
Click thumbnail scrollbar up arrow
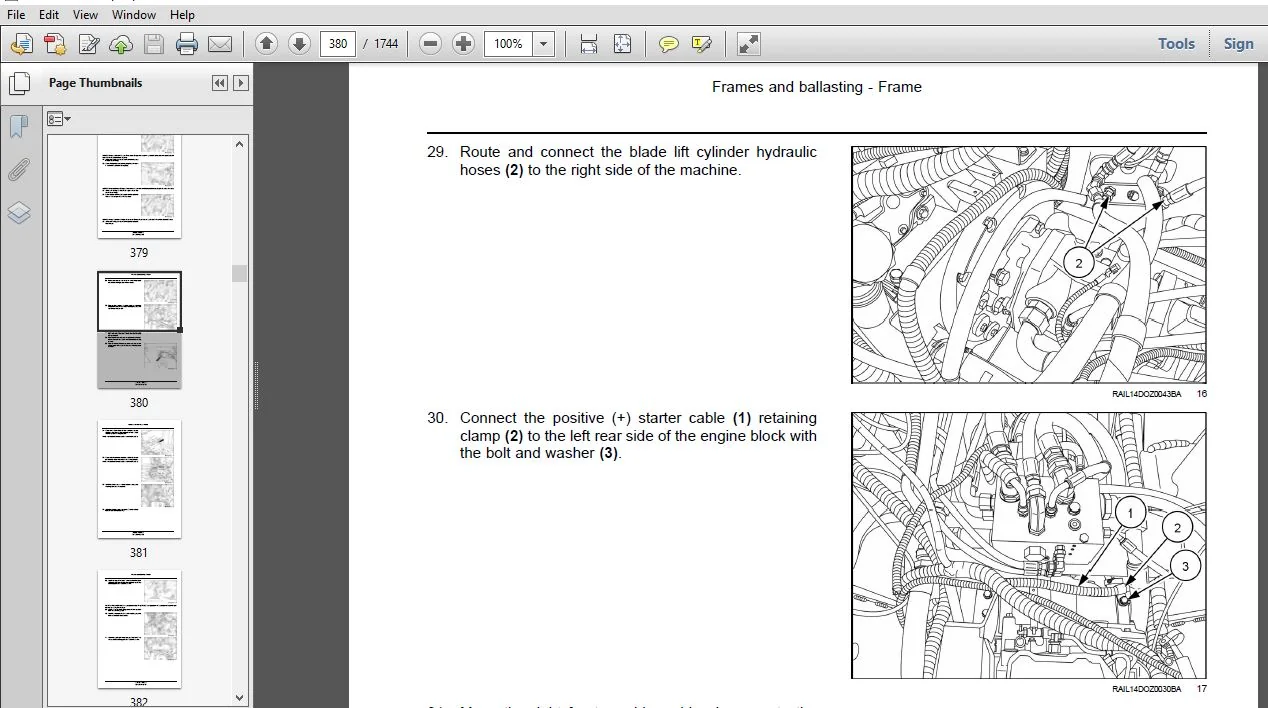point(240,145)
